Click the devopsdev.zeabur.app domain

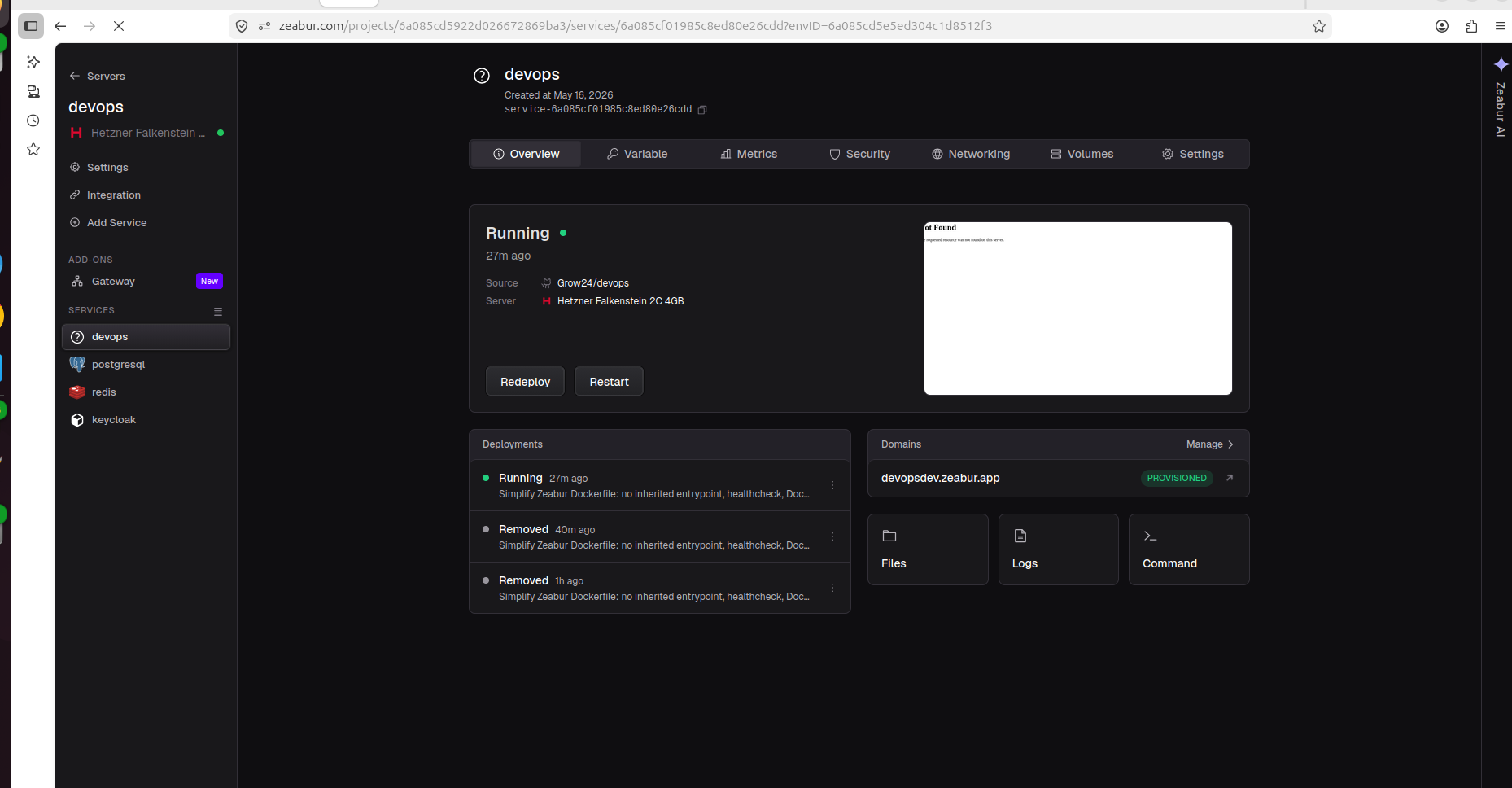tap(941, 478)
